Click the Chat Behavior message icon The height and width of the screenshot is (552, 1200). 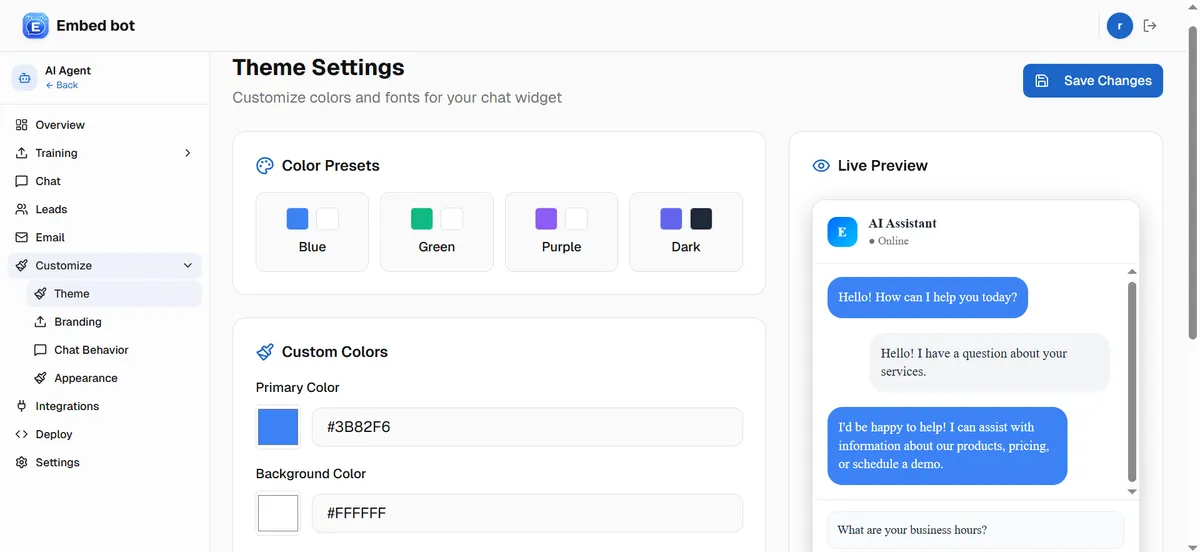(x=41, y=350)
